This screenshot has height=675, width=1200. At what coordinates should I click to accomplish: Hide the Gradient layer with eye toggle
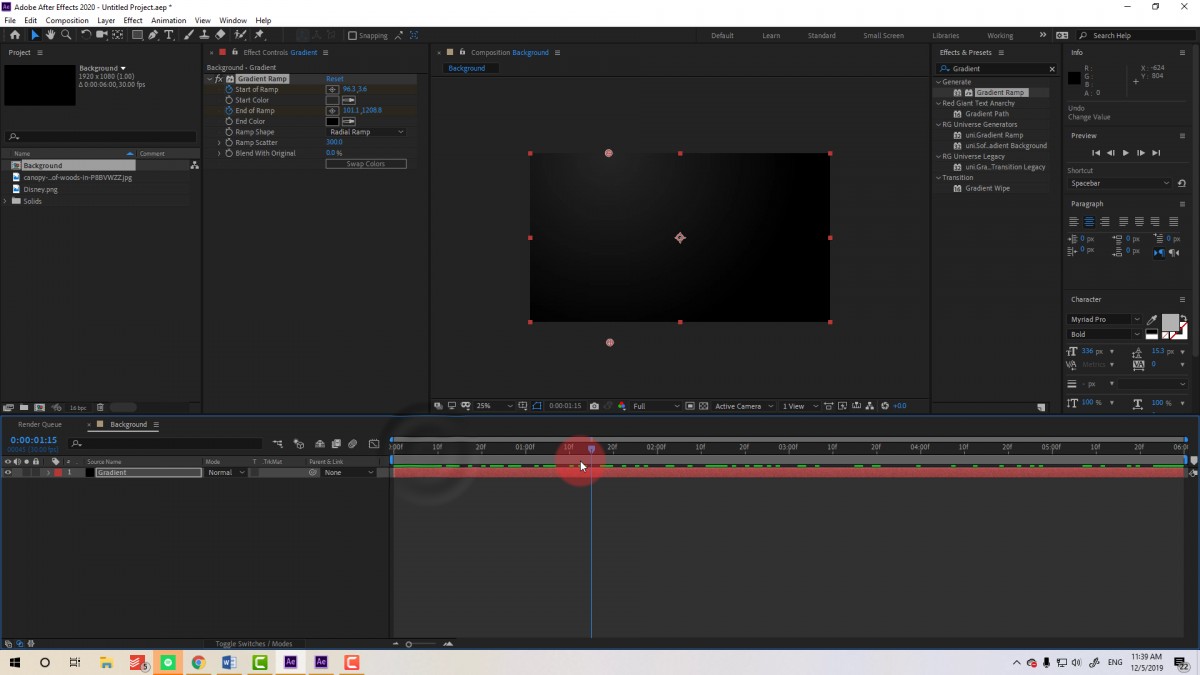click(8, 472)
